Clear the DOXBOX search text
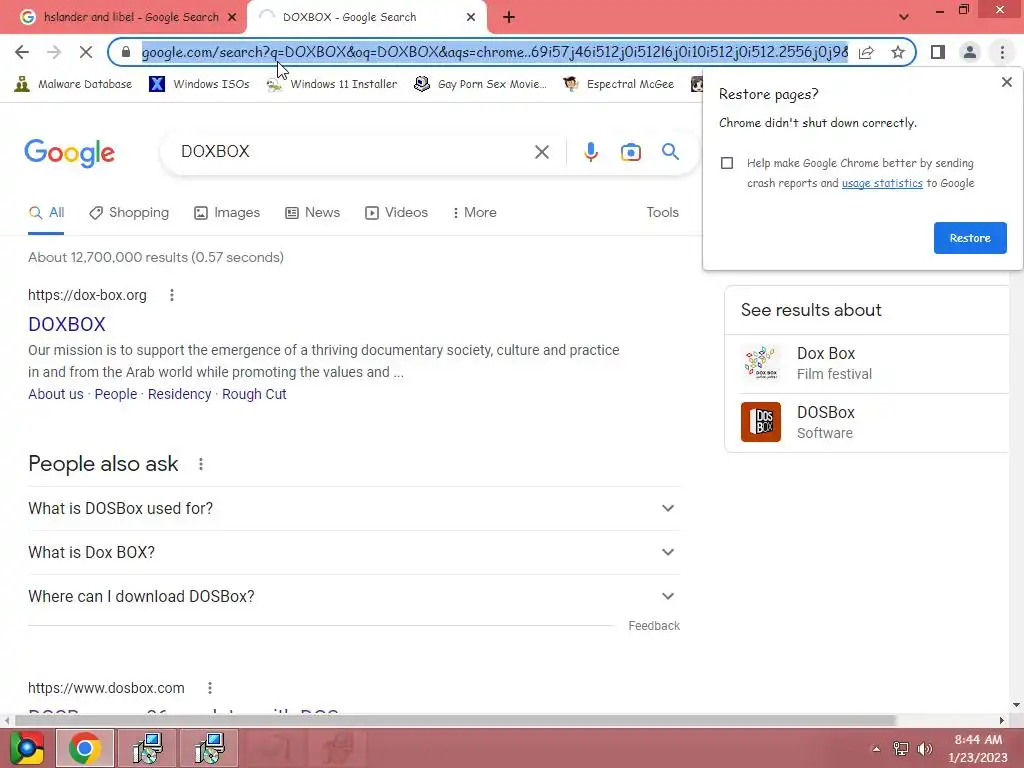 tap(541, 152)
